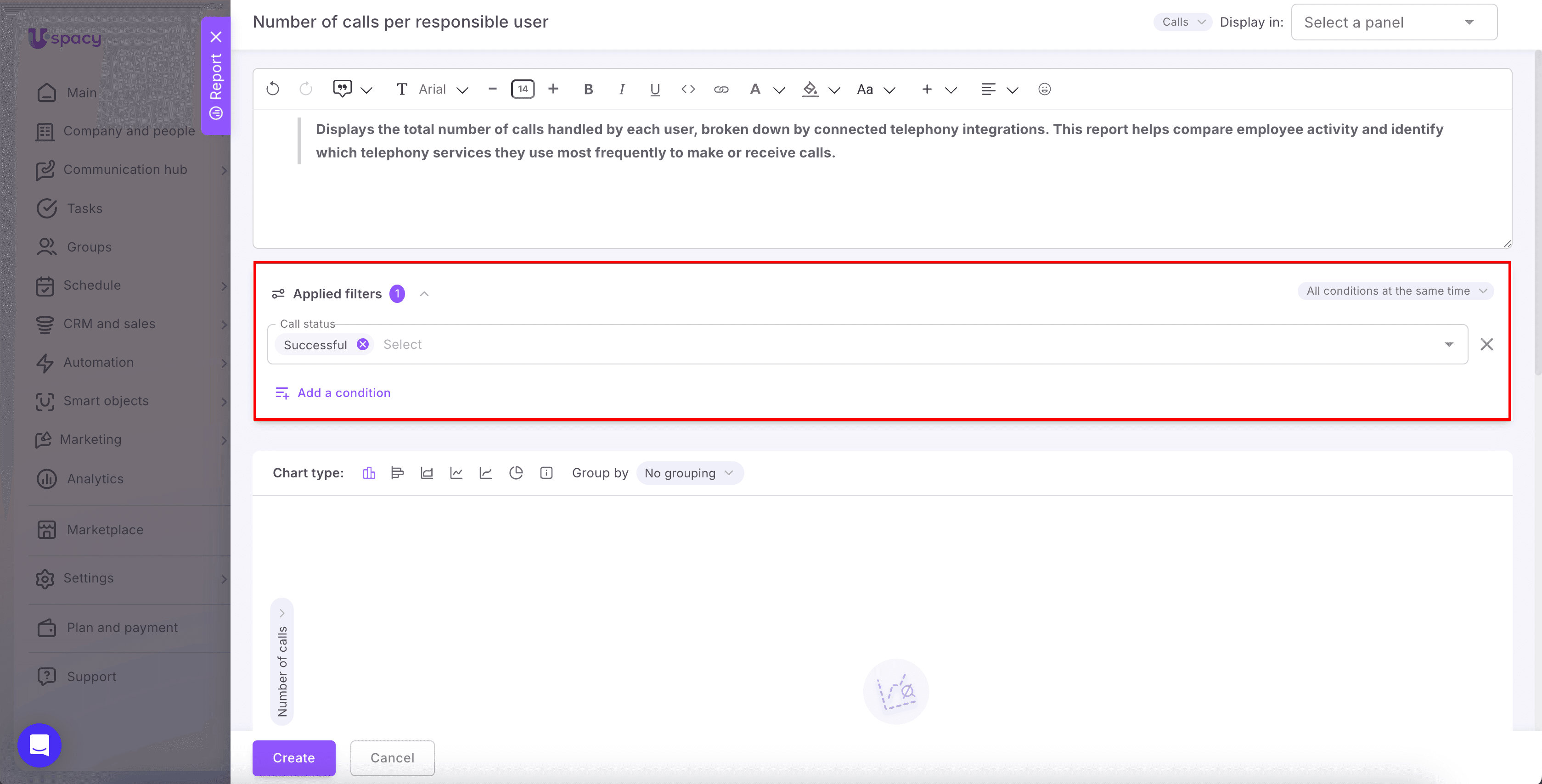
Task: Open the Calls entity dropdown
Action: click(1183, 22)
